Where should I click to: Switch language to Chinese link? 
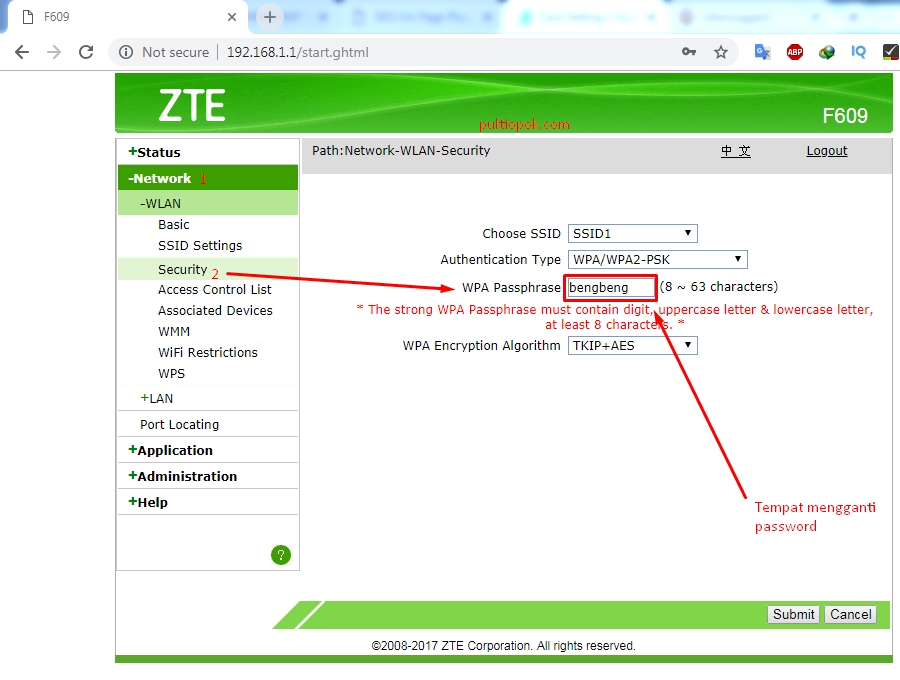[735, 151]
